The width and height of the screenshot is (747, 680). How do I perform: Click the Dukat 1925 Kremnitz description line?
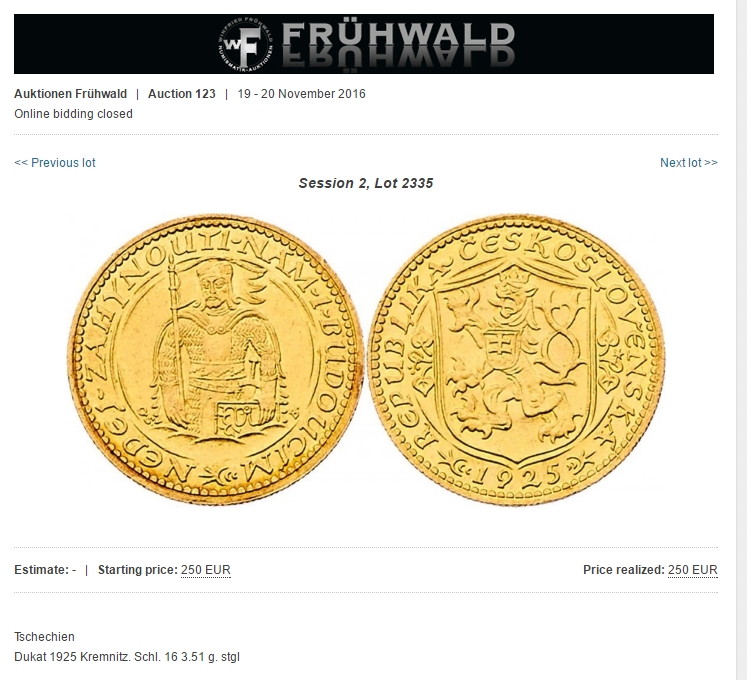tap(127, 657)
